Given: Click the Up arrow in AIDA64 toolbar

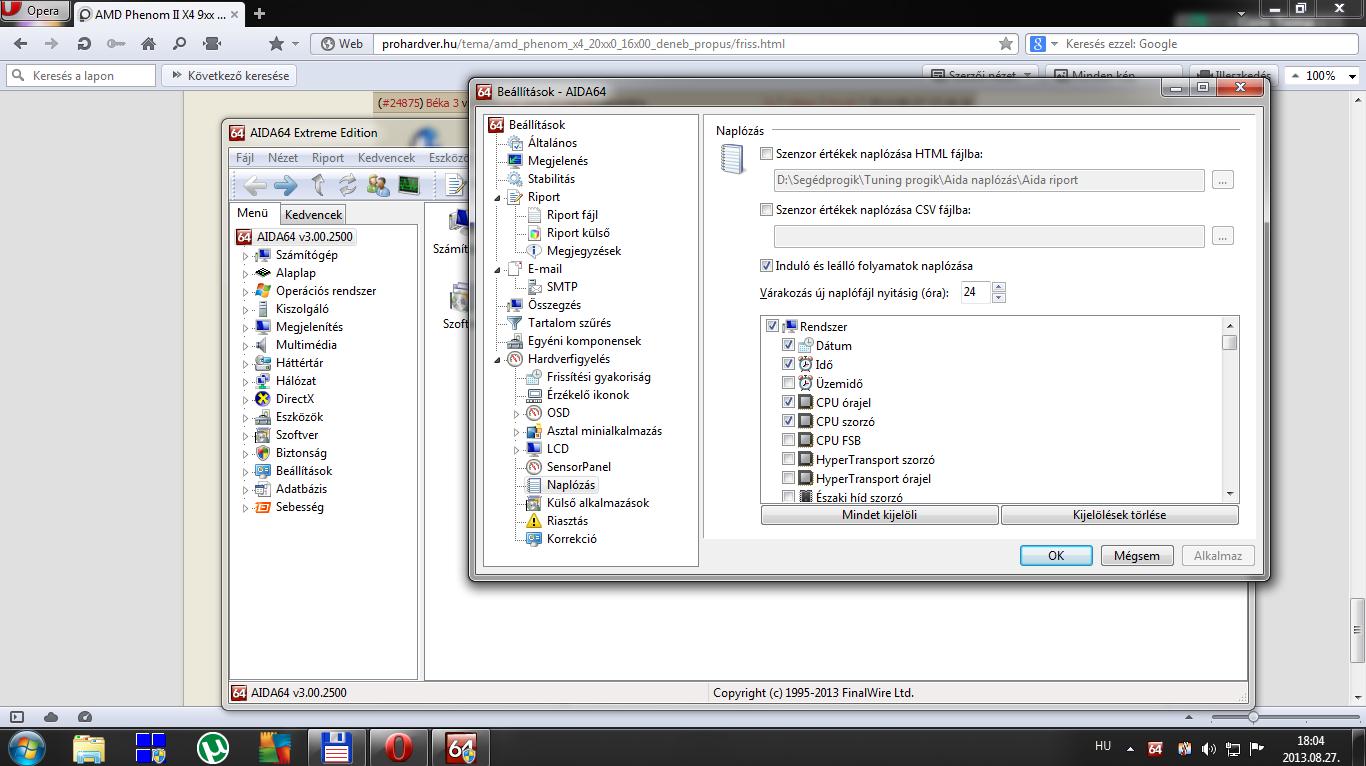Looking at the screenshot, I should [x=318, y=185].
